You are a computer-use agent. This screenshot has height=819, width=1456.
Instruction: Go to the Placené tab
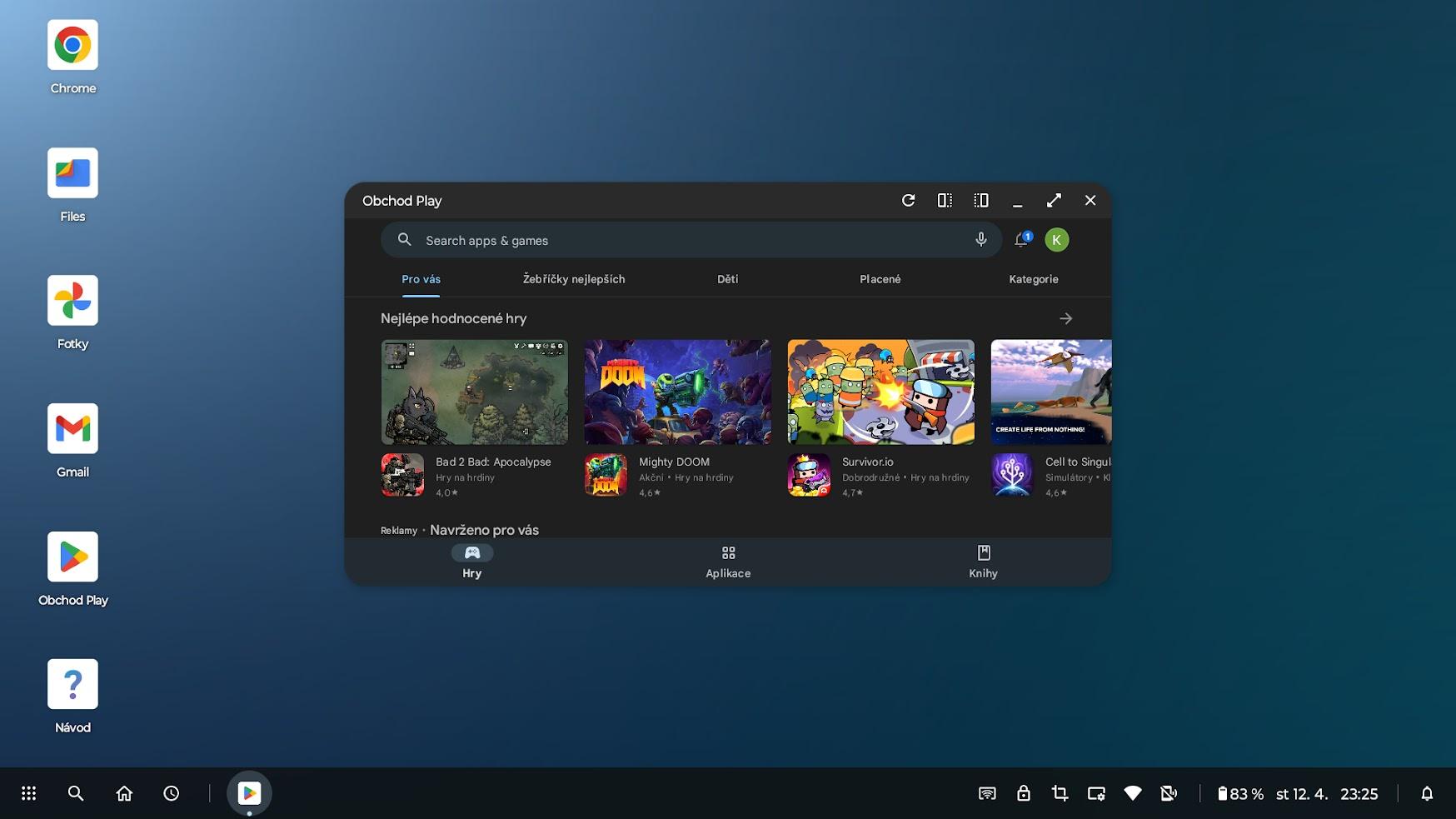(880, 279)
